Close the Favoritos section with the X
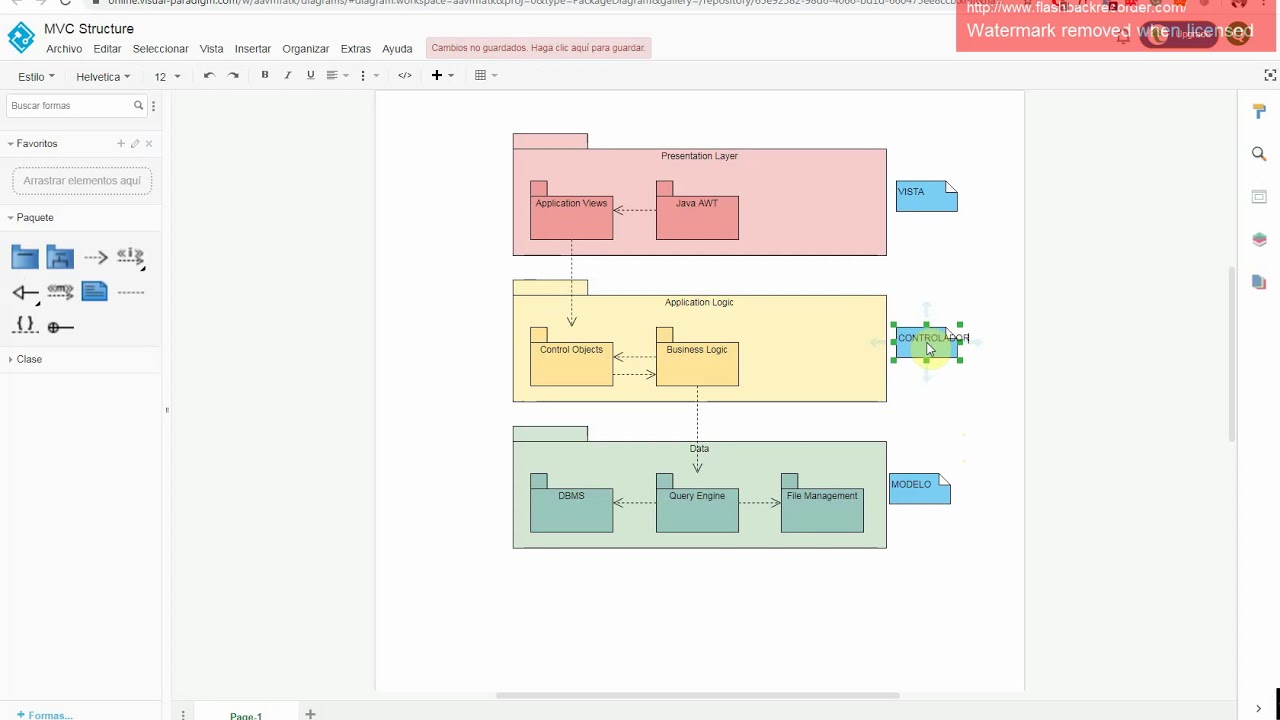The image size is (1280, 720). [149, 144]
